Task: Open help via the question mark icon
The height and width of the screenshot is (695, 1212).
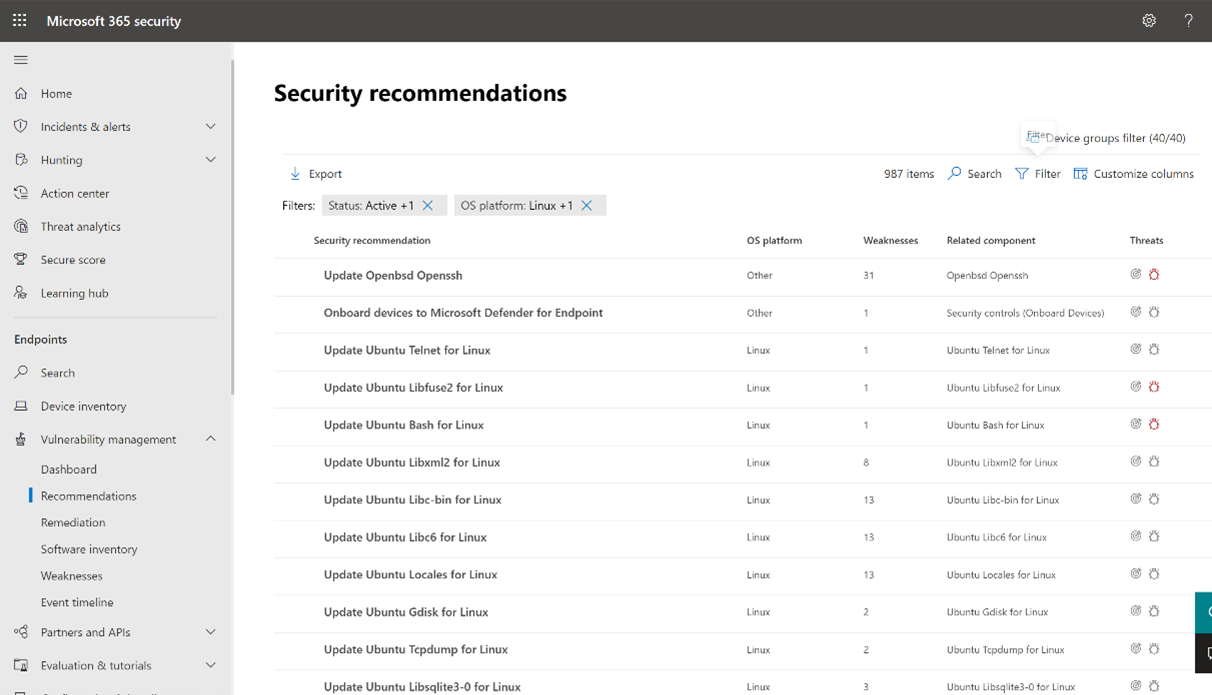Action: coord(1188,20)
